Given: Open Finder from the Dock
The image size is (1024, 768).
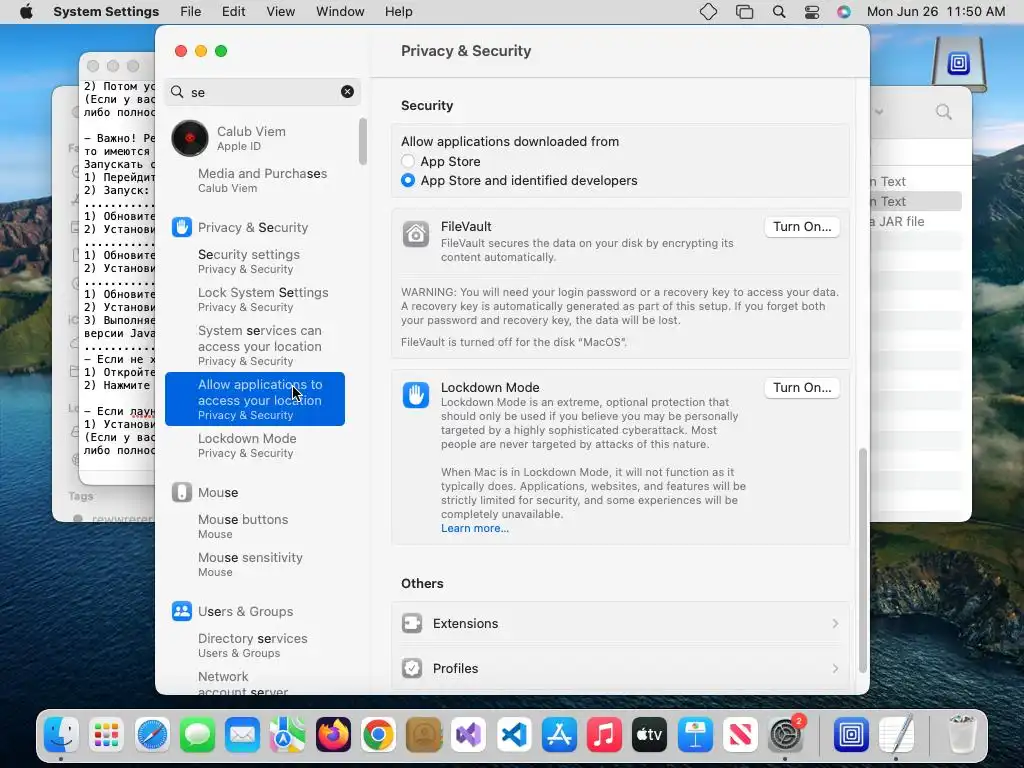Looking at the screenshot, I should (x=61, y=735).
